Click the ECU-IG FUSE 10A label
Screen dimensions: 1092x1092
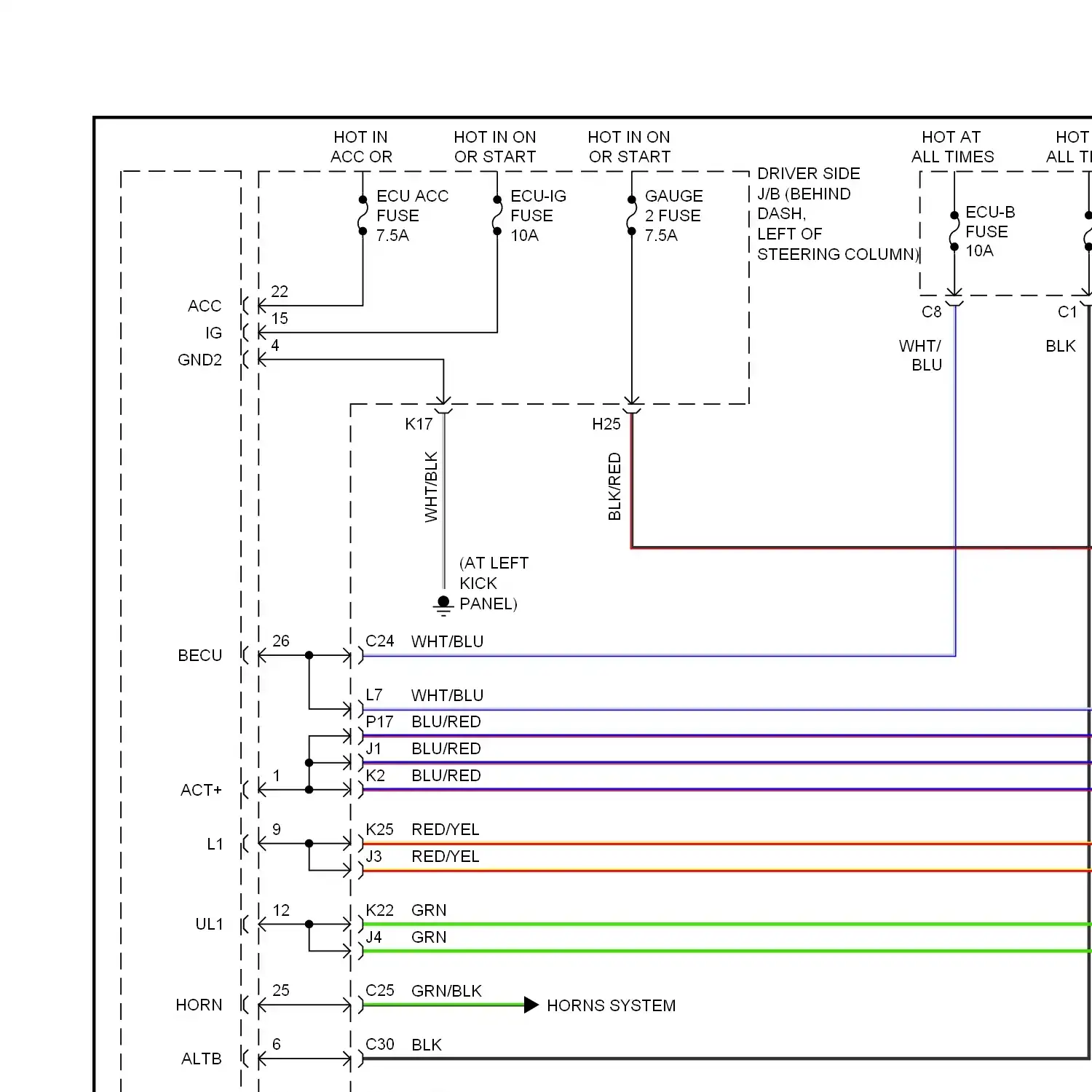click(538, 215)
